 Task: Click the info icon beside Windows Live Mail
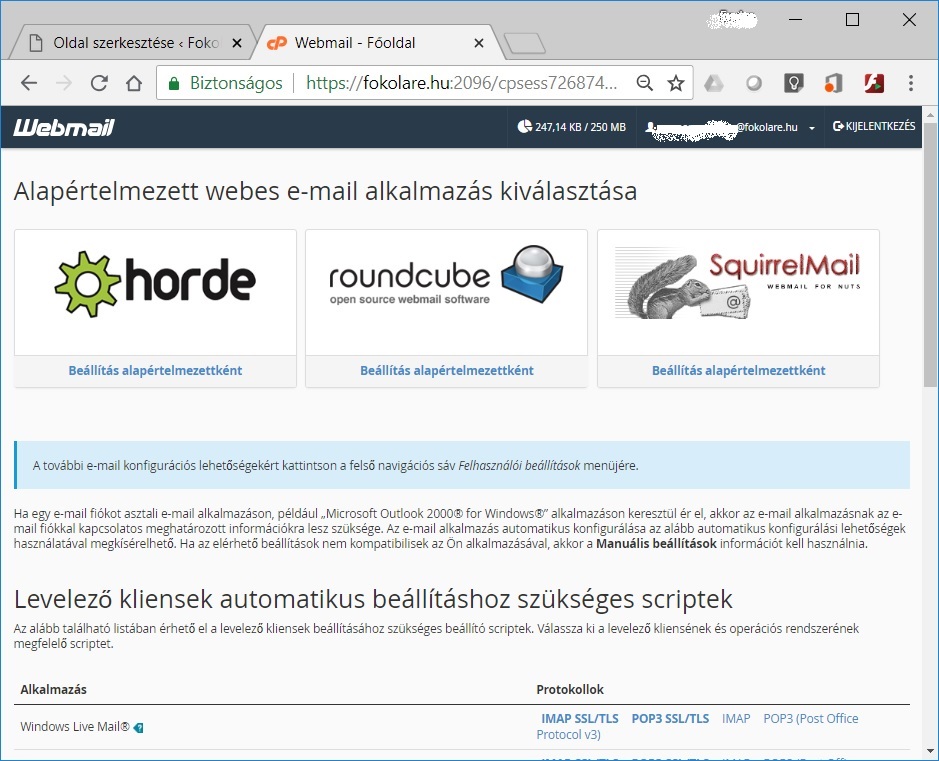[x=138, y=727]
